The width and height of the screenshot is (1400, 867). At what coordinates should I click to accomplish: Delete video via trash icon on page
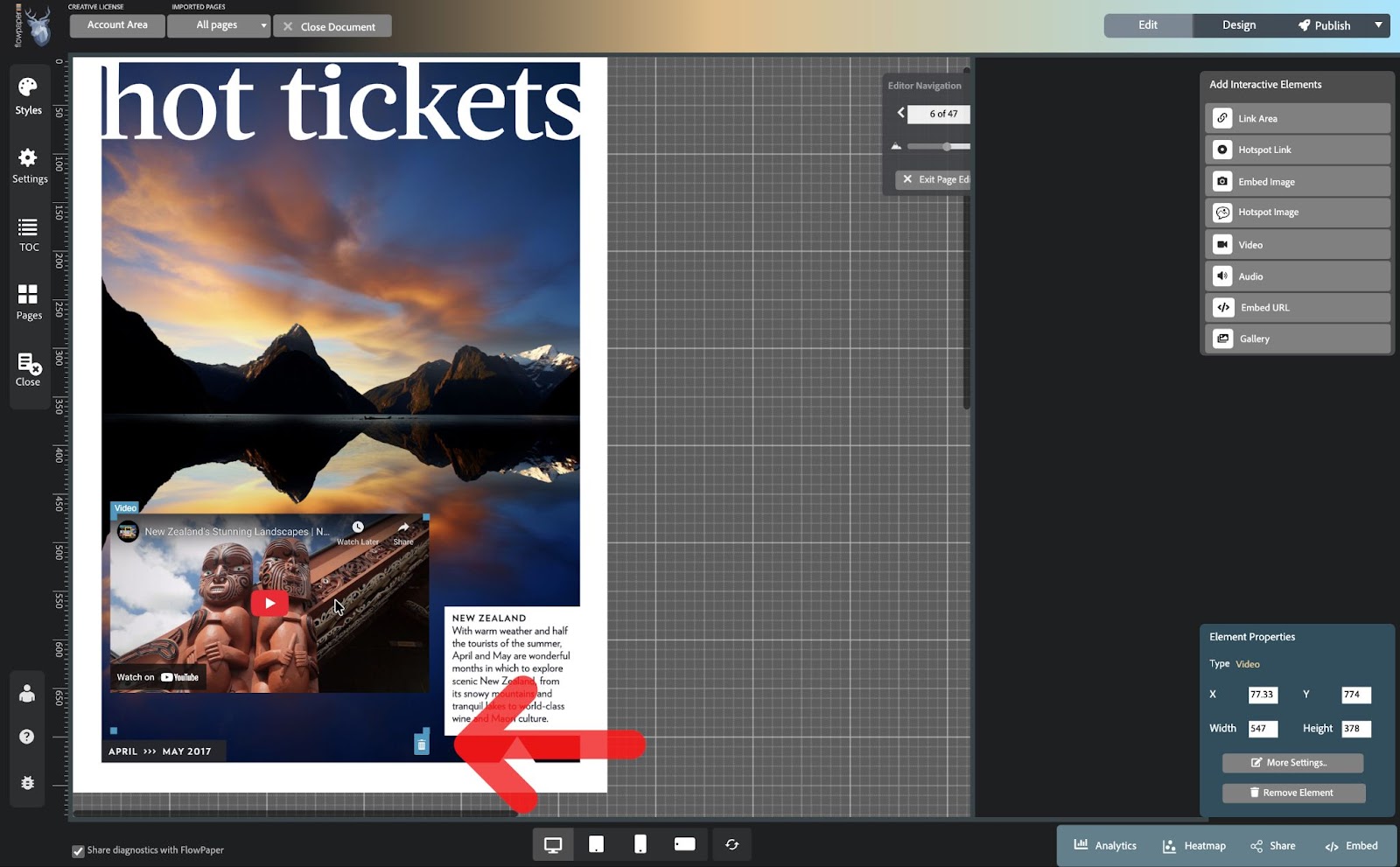point(423,743)
